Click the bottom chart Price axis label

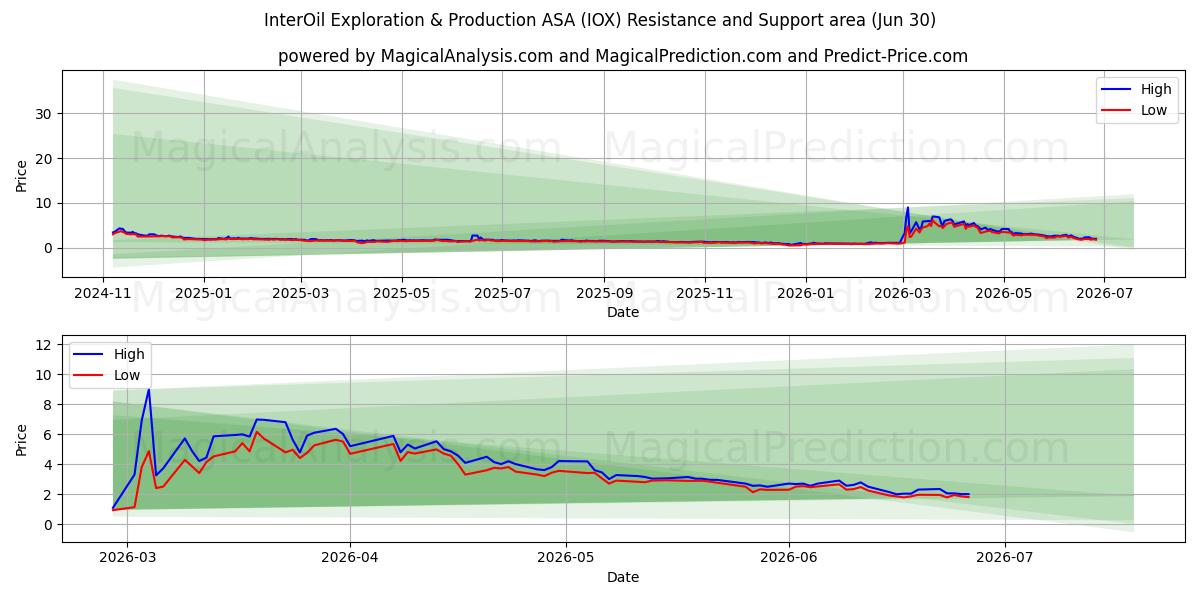[22, 439]
